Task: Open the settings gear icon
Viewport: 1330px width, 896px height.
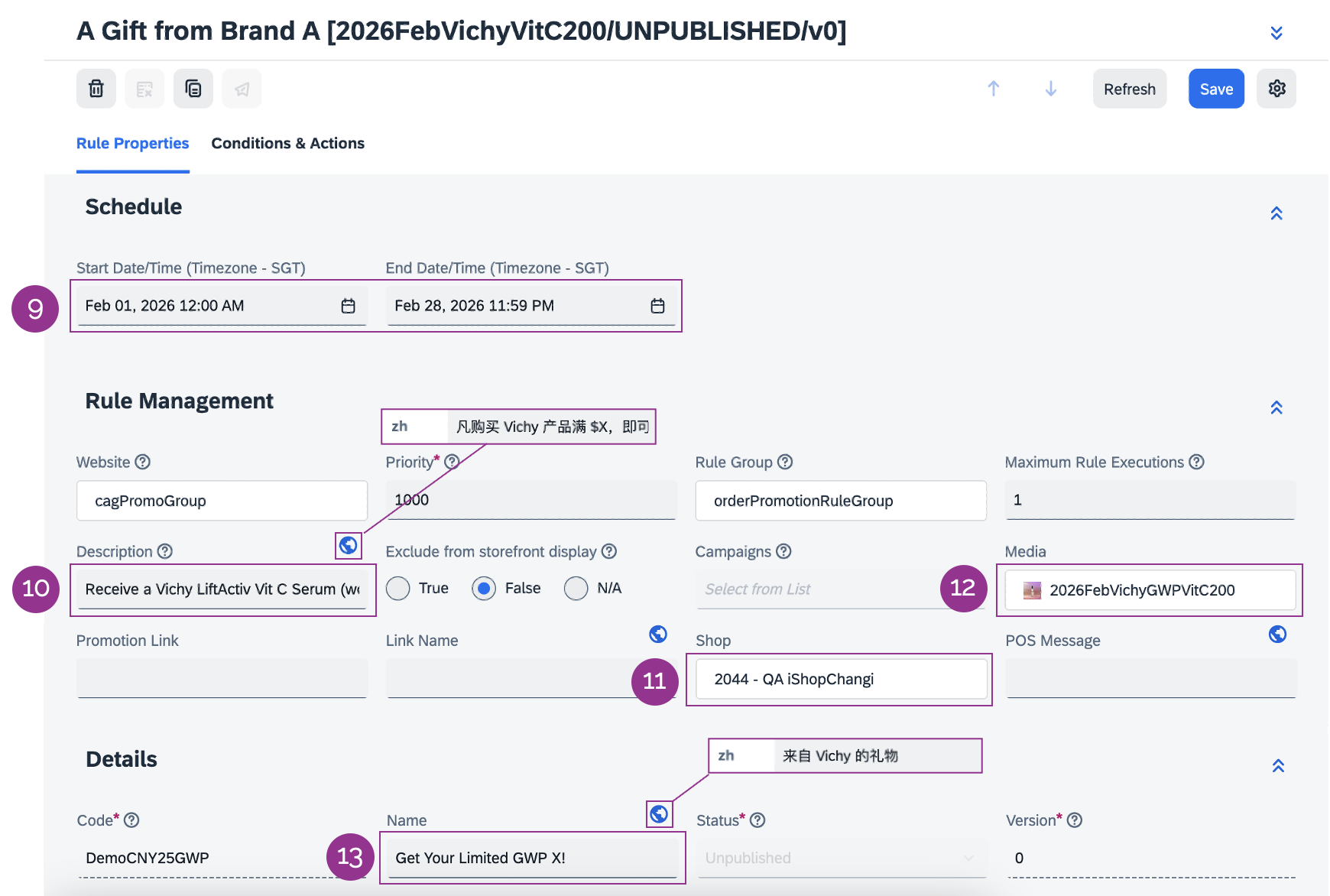Action: (x=1276, y=89)
